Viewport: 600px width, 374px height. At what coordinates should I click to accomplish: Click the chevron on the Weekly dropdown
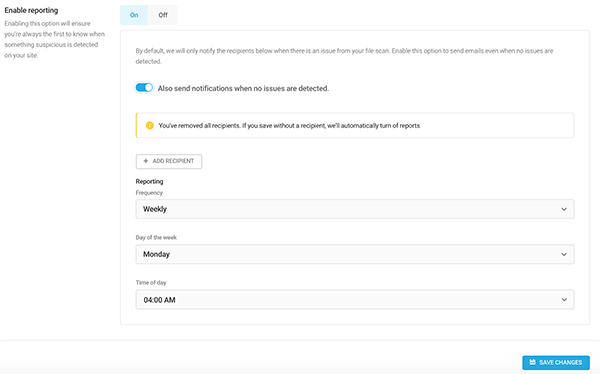(x=564, y=209)
